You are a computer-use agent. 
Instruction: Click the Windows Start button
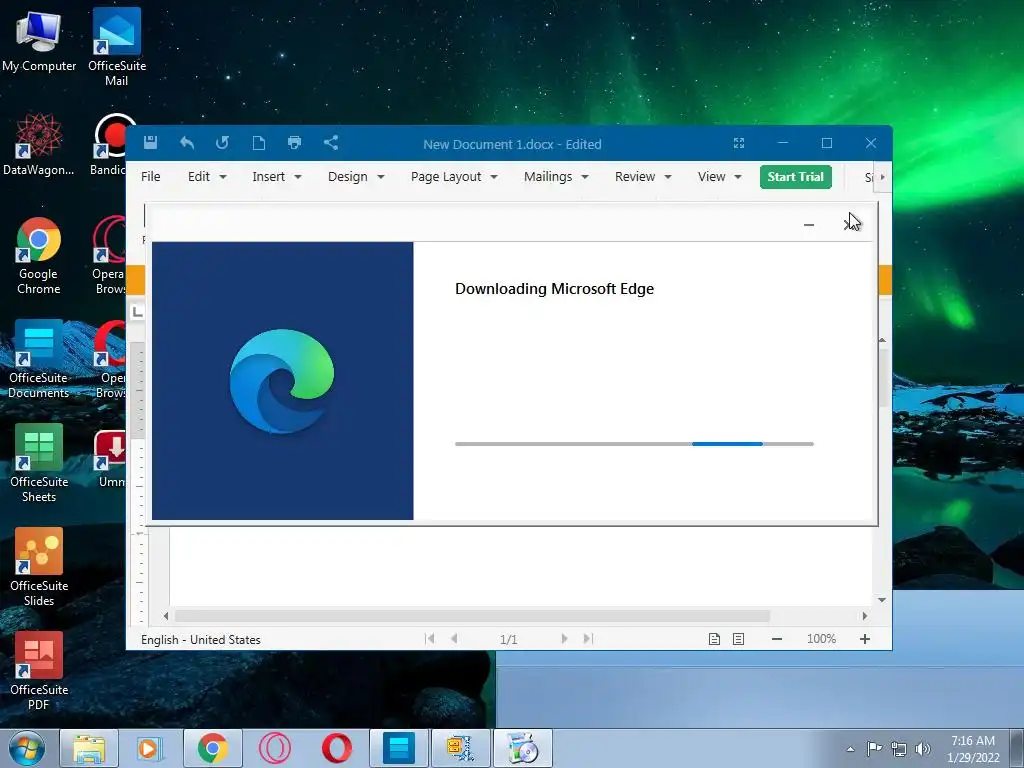[27, 748]
